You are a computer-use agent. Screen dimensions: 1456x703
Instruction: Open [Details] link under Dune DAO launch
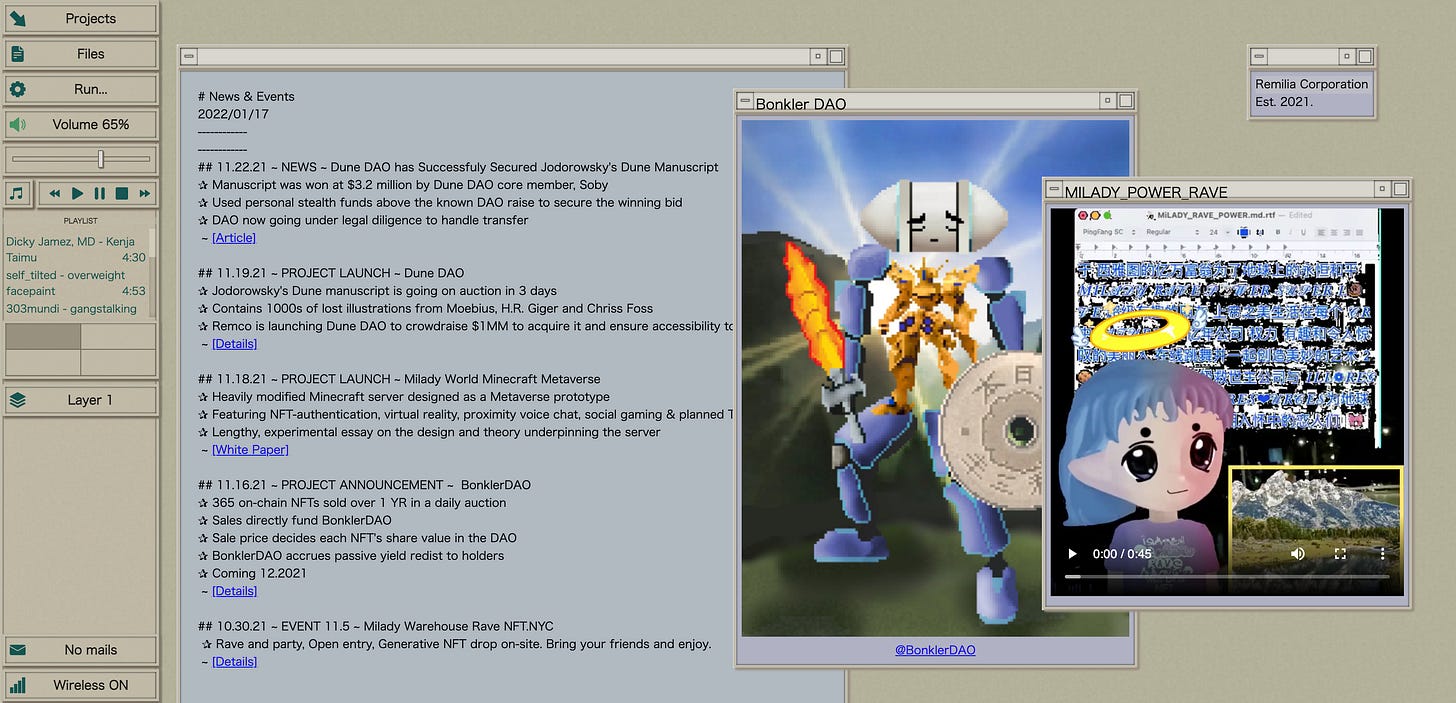[234, 344]
